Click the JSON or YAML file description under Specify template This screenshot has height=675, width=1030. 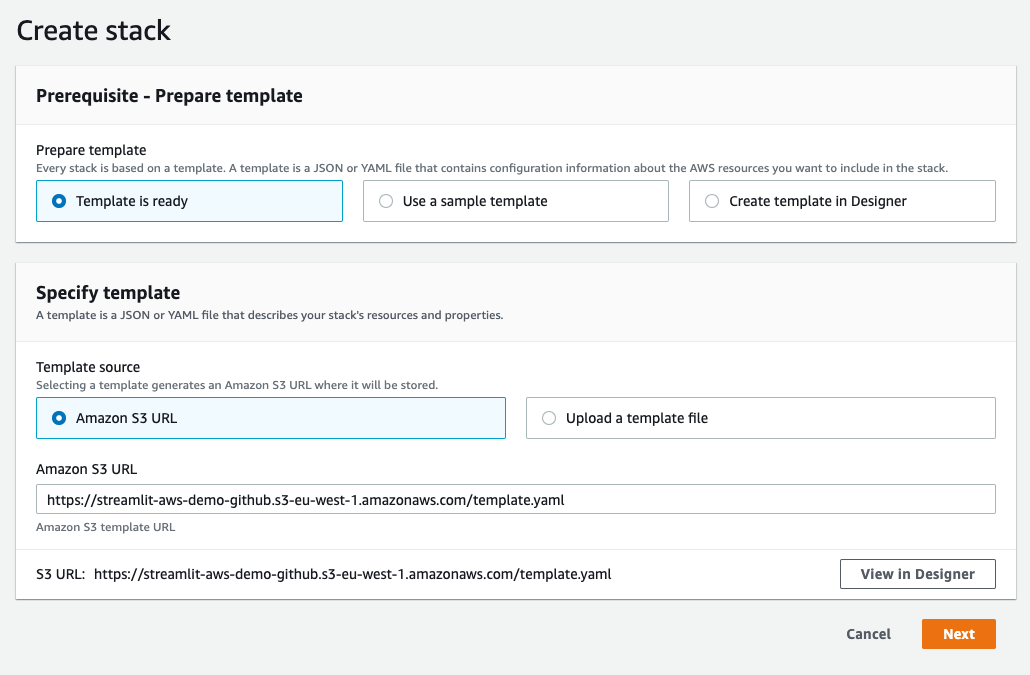269,315
